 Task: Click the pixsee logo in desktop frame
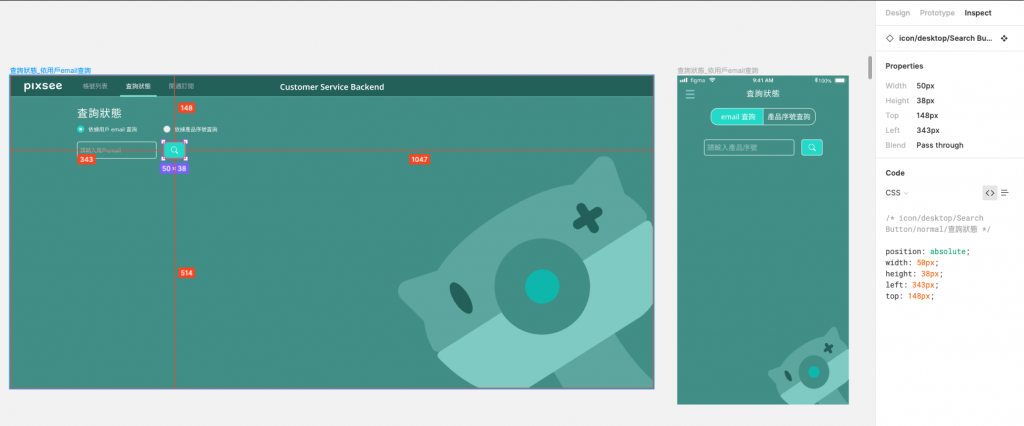43,86
